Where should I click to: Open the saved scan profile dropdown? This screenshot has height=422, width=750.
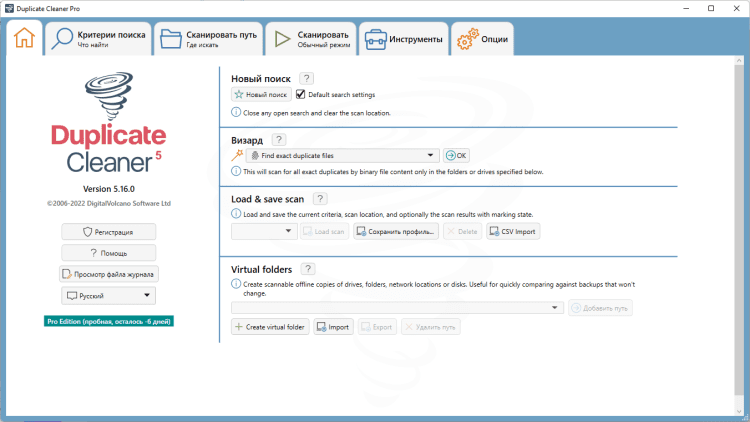coord(264,231)
